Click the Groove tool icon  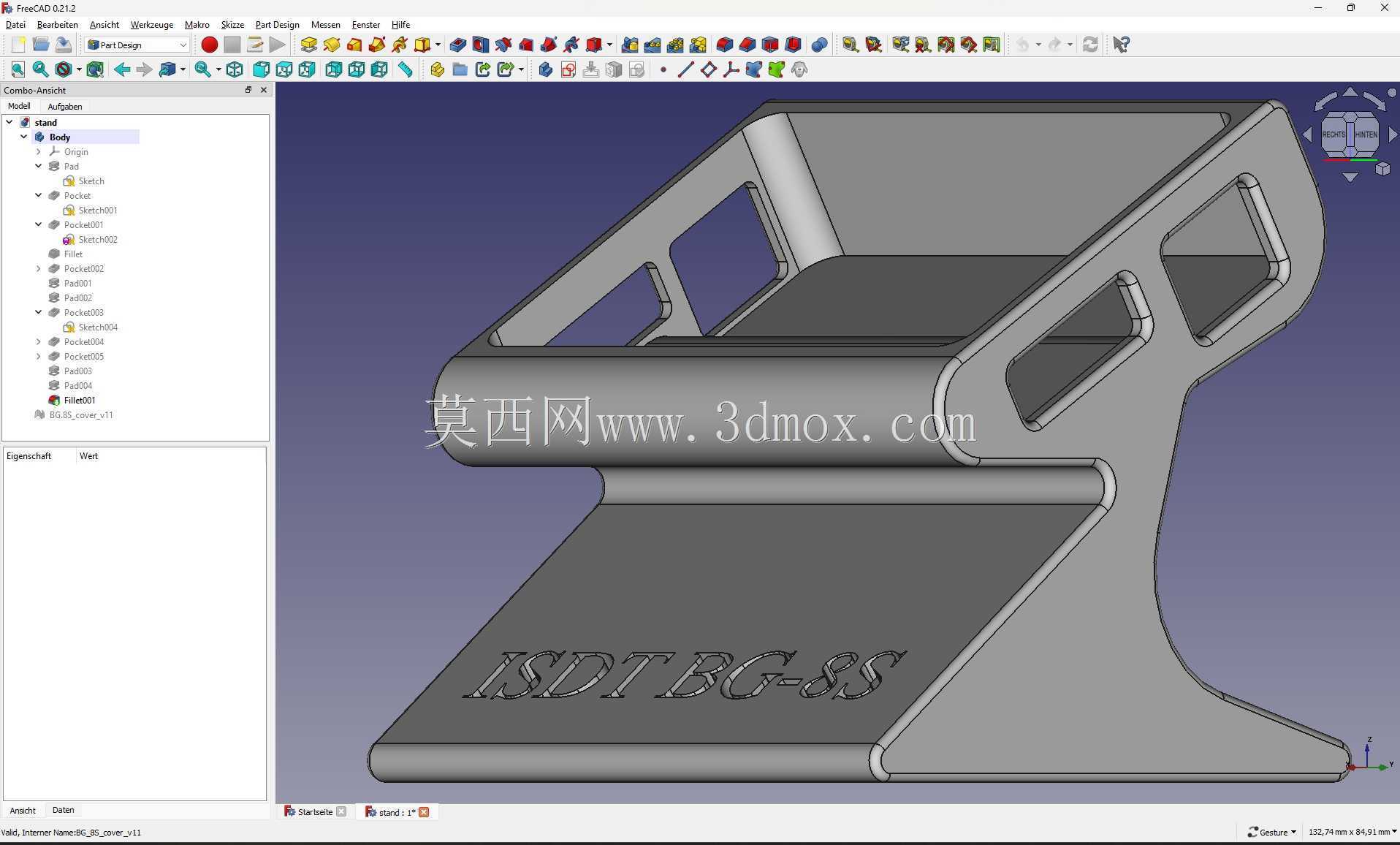point(503,45)
